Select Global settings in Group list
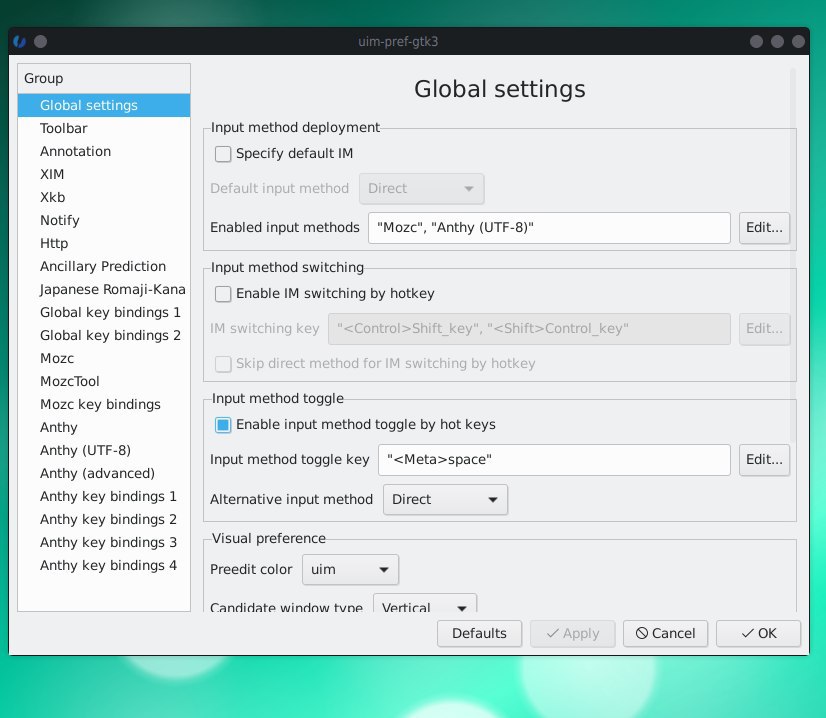826x718 pixels. 104,105
